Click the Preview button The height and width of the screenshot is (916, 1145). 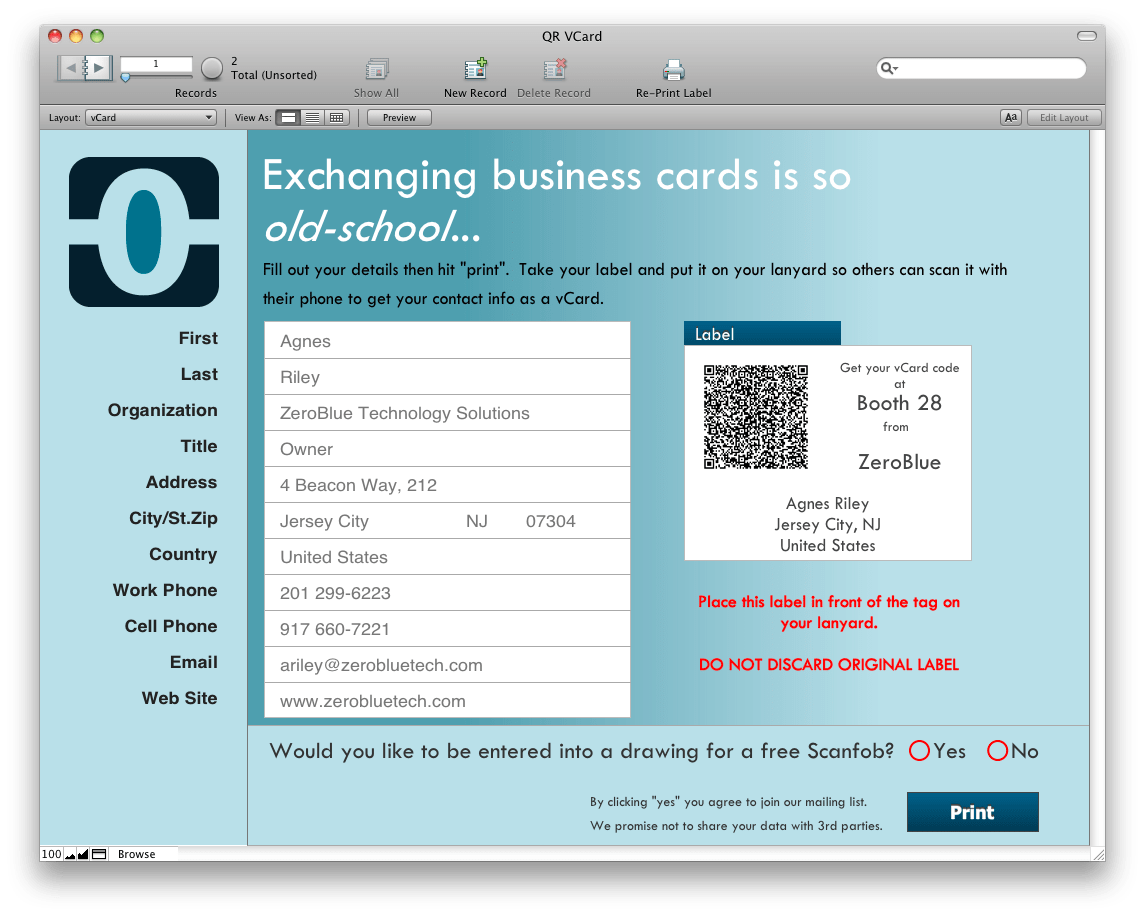[x=398, y=117]
